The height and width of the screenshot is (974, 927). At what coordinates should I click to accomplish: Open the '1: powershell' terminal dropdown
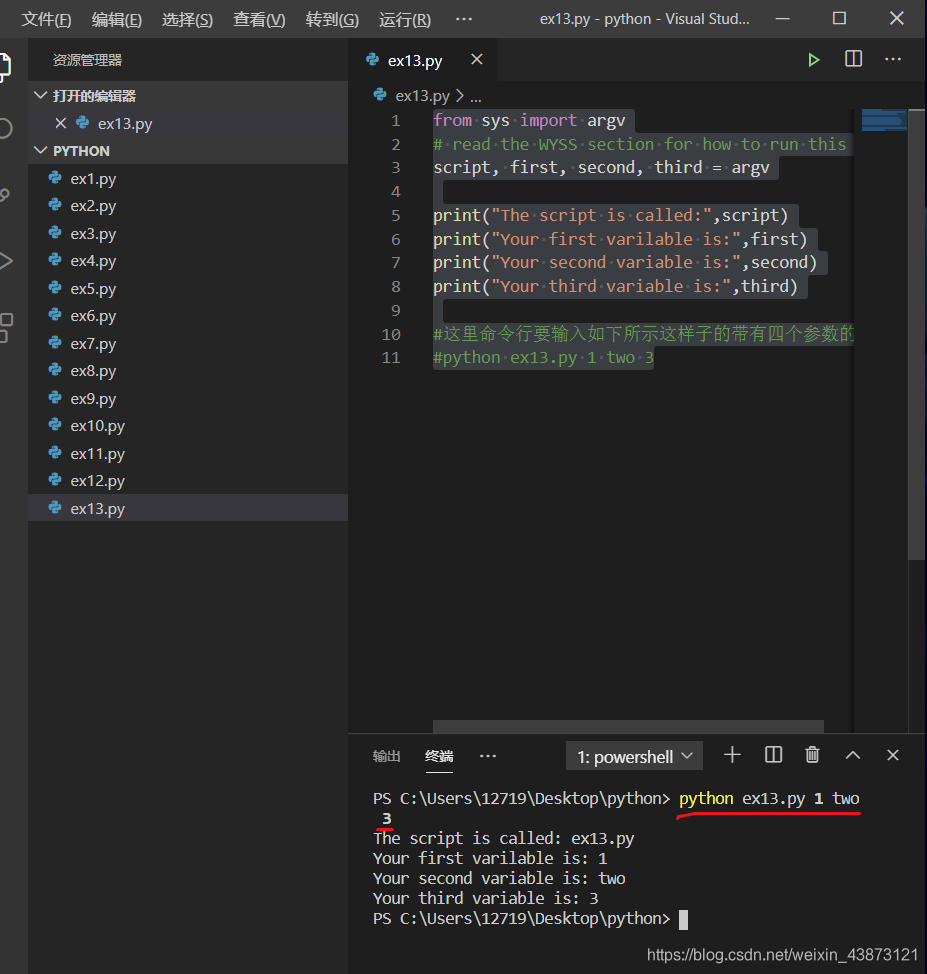[x=633, y=755]
